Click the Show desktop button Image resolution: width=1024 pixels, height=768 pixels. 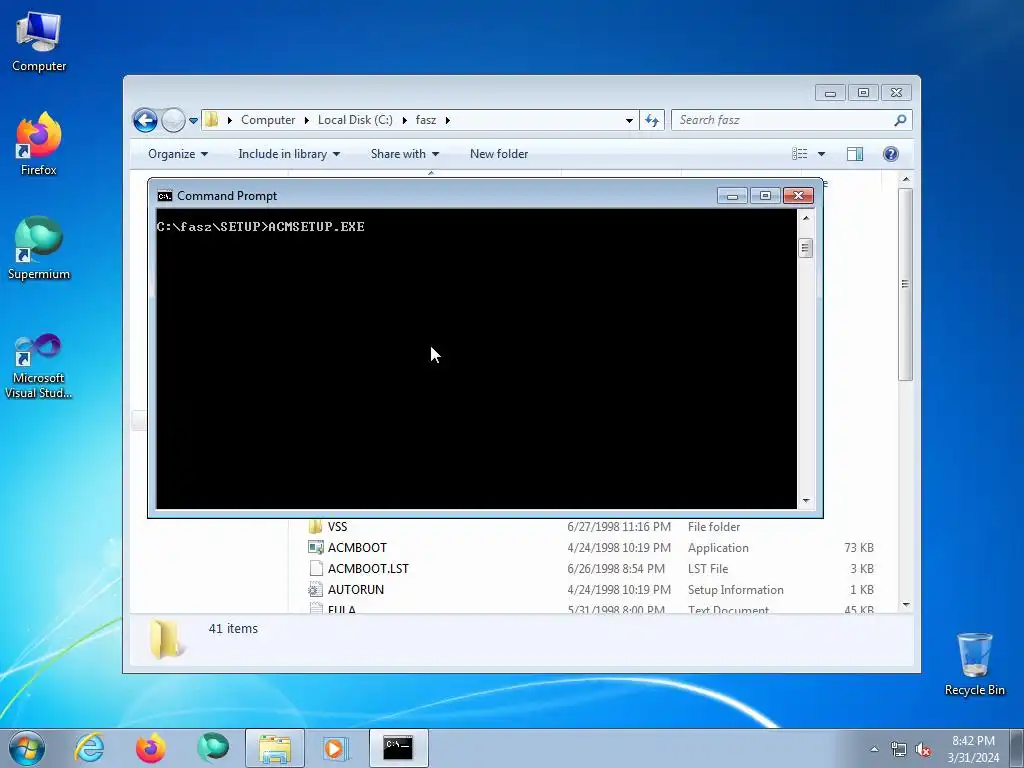pos(1019,748)
